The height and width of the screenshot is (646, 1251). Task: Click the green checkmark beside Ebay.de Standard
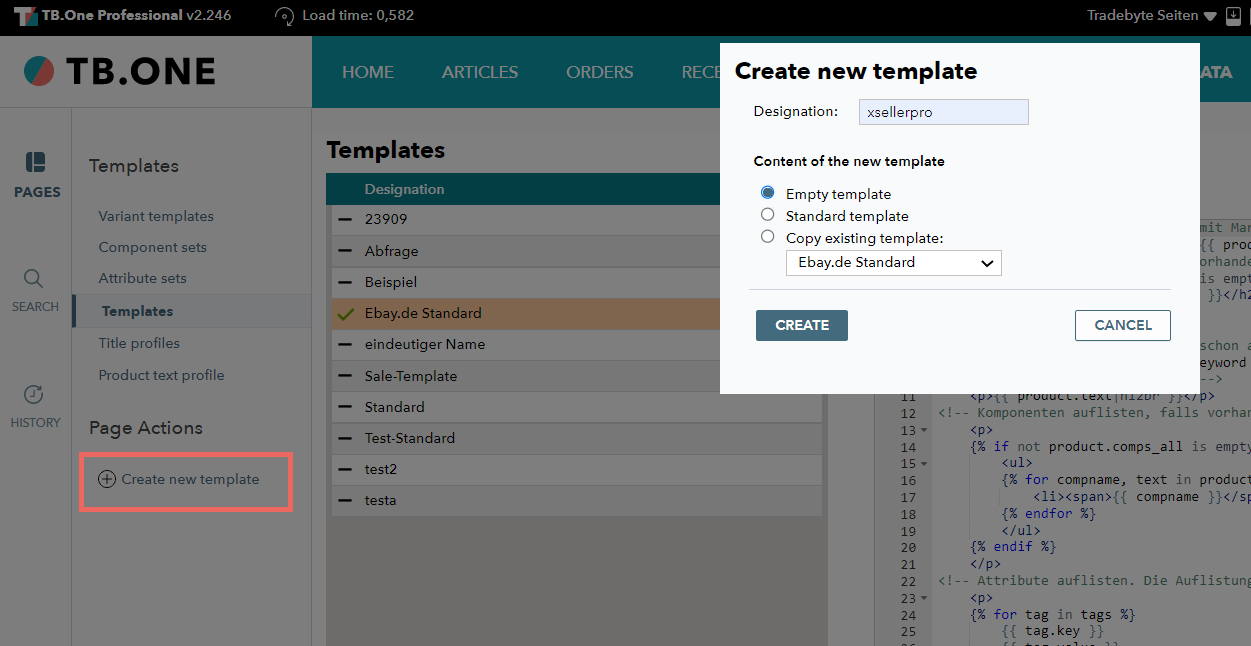pos(346,313)
